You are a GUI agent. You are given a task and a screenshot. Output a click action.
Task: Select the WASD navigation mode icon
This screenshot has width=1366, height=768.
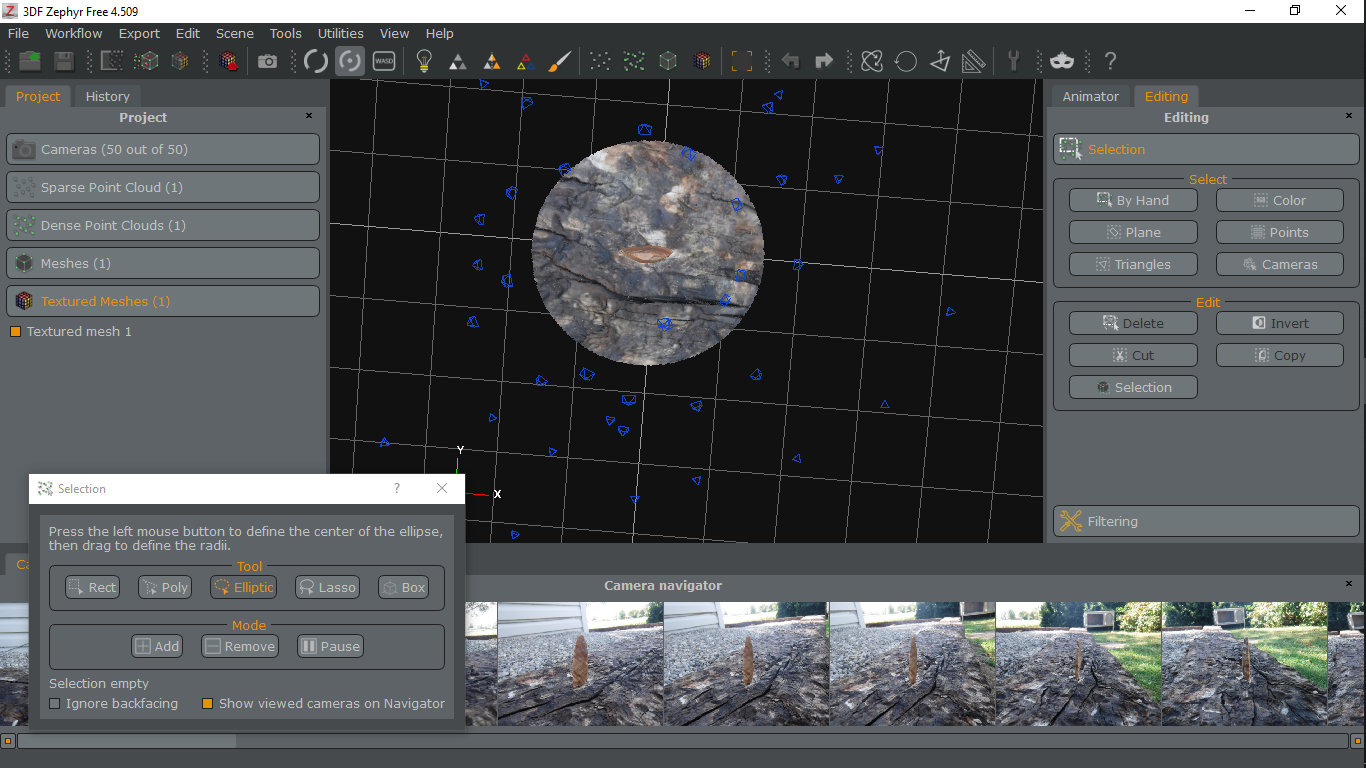(x=384, y=60)
